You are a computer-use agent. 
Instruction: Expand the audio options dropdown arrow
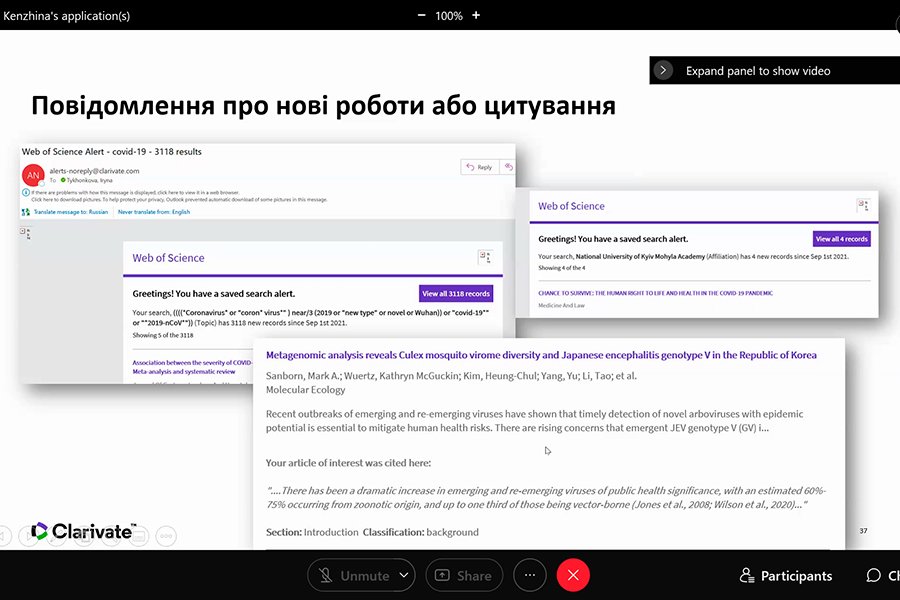(404, 575)
